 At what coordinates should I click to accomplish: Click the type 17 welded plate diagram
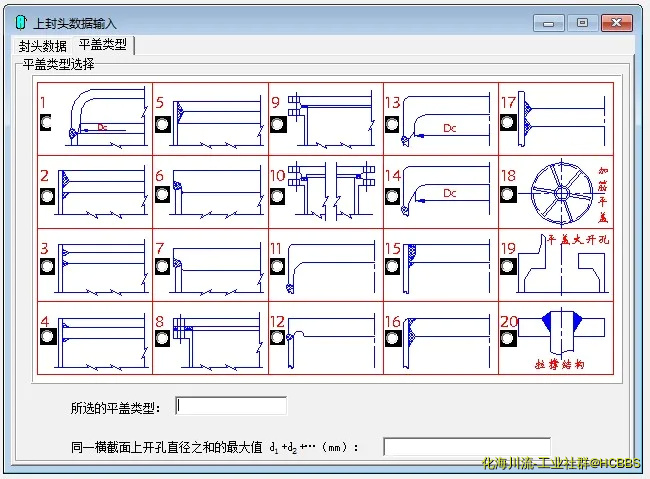coord(561,119)
